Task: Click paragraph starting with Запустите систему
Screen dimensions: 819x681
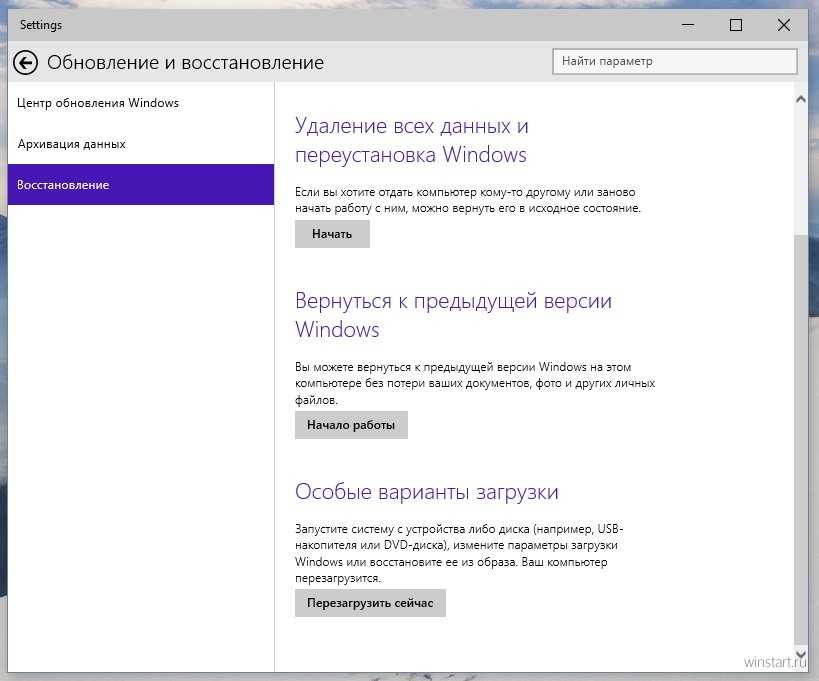Action: (x=459, y=553)
